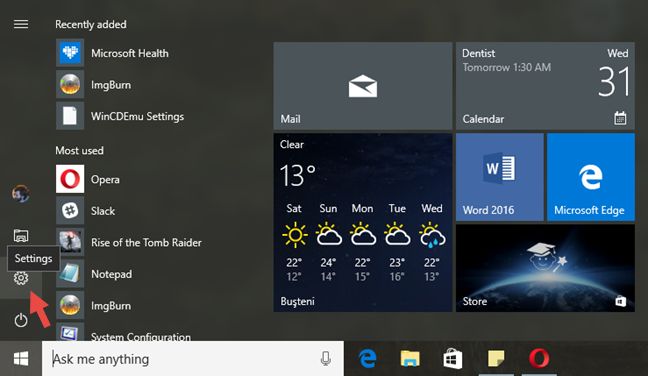Screen dimensions: 648x376
Task: Open Store from the taskbar
Action: tap(453, 359)
